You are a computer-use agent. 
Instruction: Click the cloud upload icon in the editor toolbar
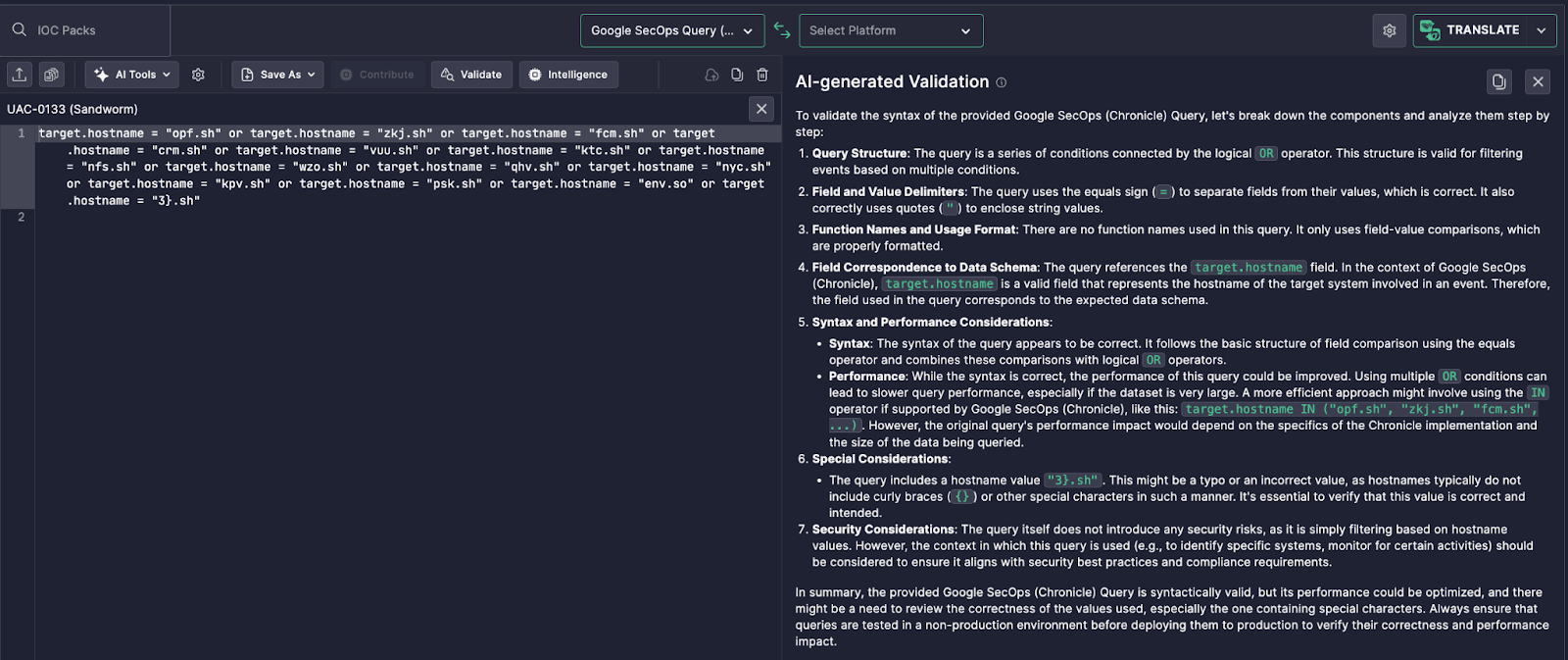[x=711, y=75]
